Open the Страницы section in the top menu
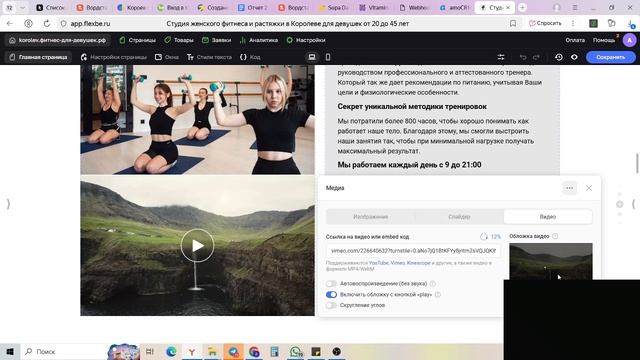Viewport: 640px width, 360px height. [138, 40]
